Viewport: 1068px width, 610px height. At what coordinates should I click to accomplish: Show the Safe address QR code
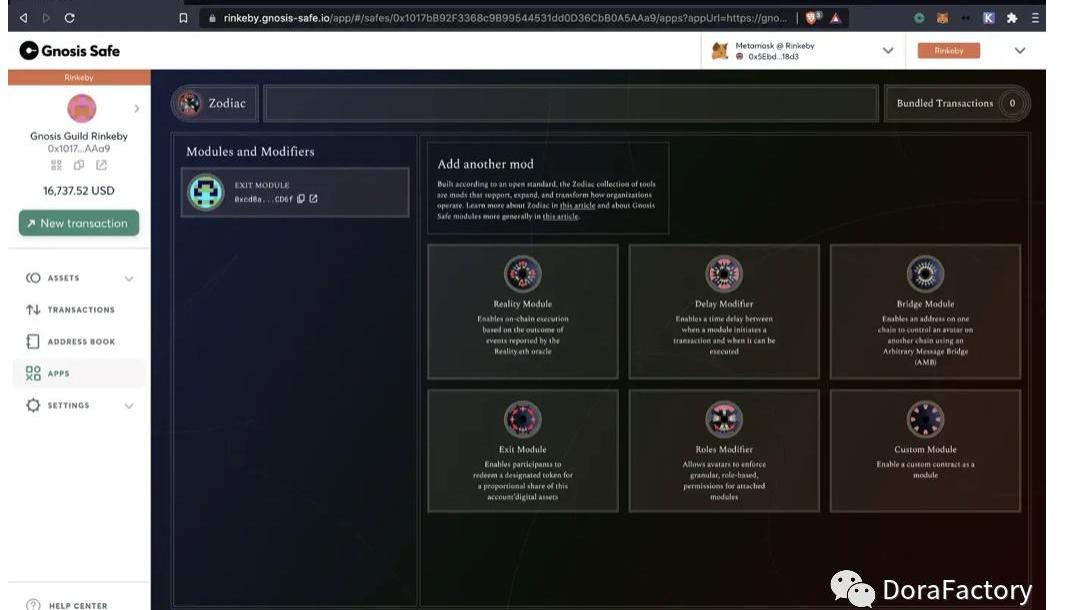57,165
